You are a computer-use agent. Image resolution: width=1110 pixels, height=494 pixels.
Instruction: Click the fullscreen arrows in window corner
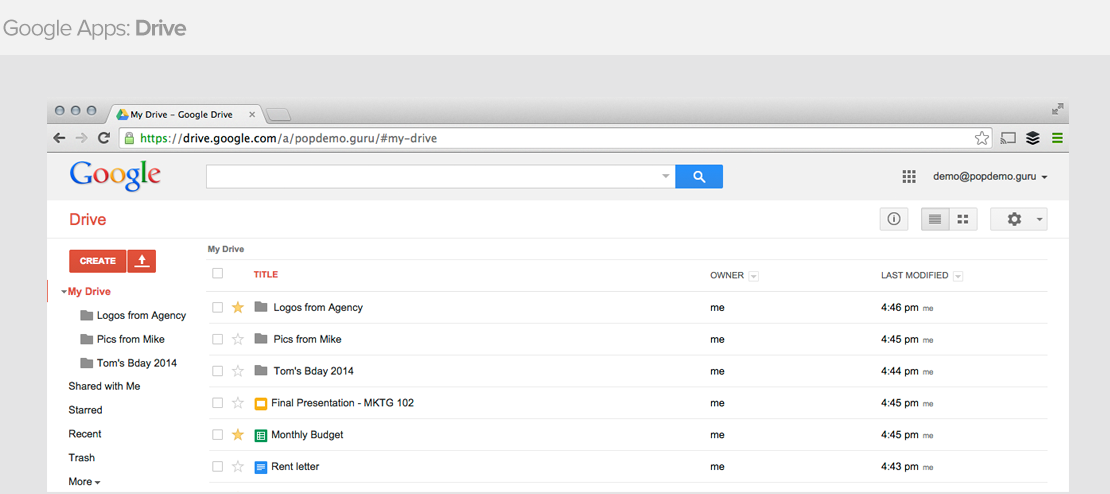click(x=1058, y=110)
